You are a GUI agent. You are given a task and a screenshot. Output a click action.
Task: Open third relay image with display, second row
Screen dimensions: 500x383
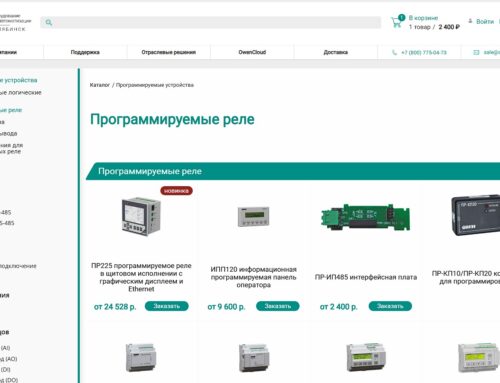366,357
